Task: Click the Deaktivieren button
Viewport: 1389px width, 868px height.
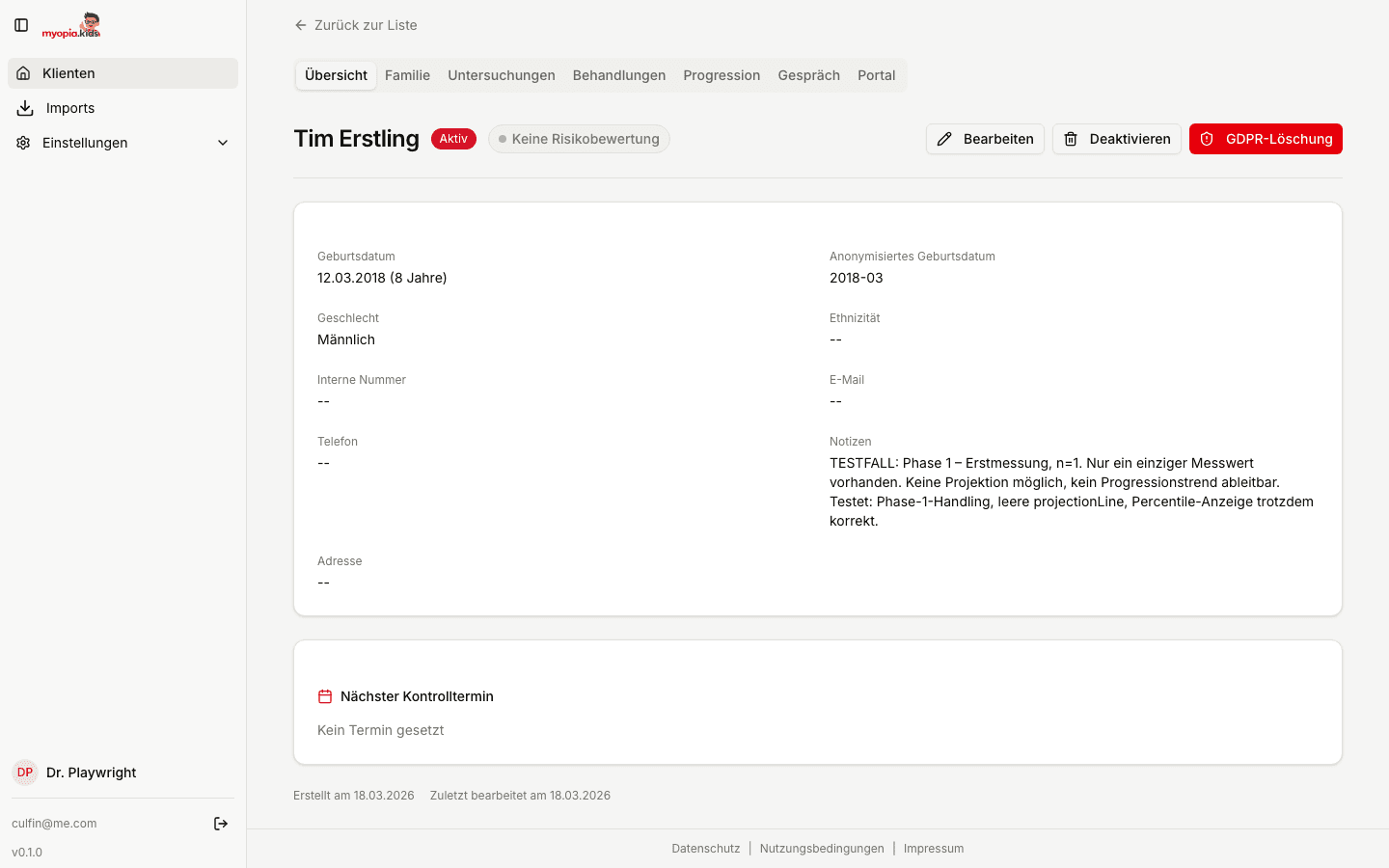Action: click(1116, 139)
